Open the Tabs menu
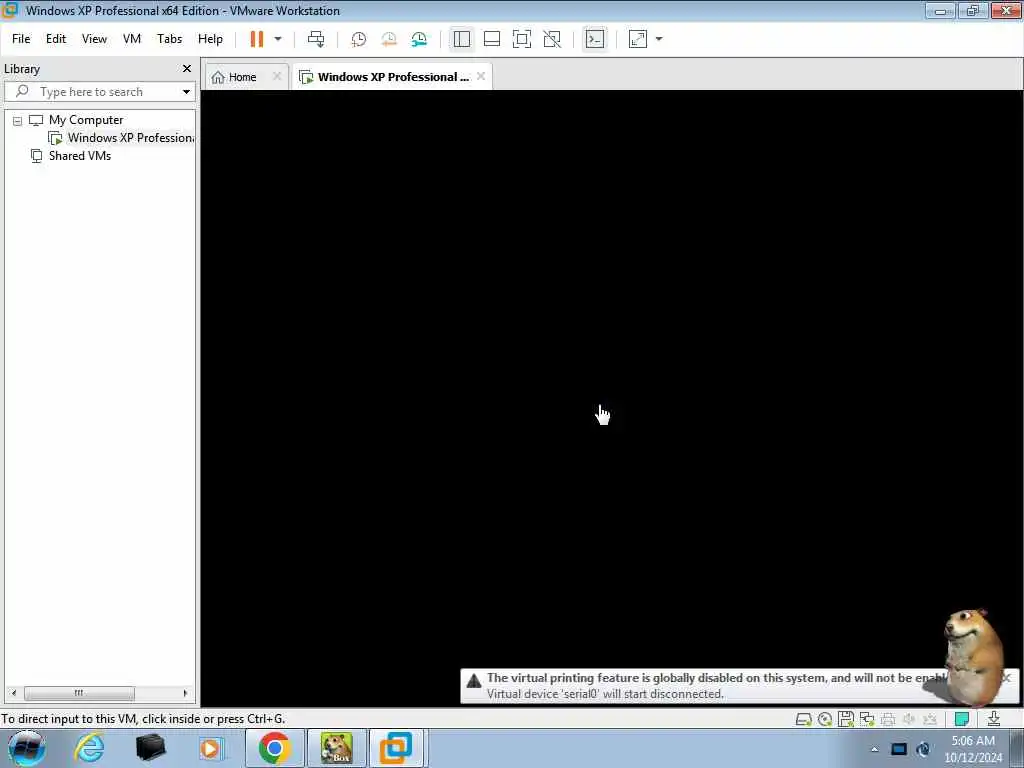The height and width of the screenshot is (768, 1024). 169,39
